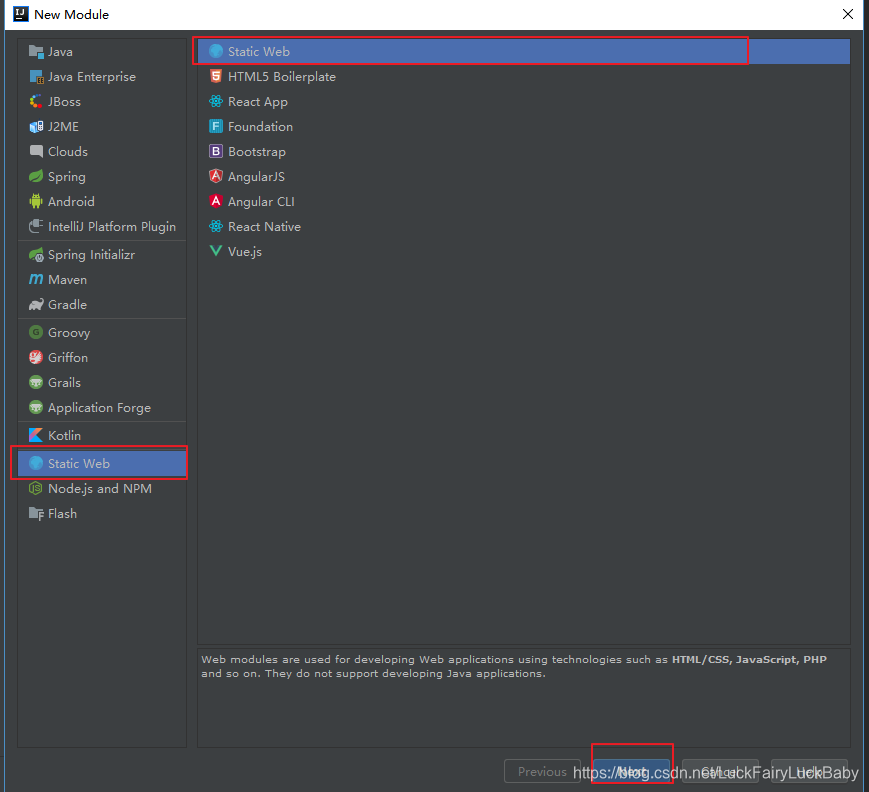
Task: Click the React App atom icon
Action: tap(216, 101)
